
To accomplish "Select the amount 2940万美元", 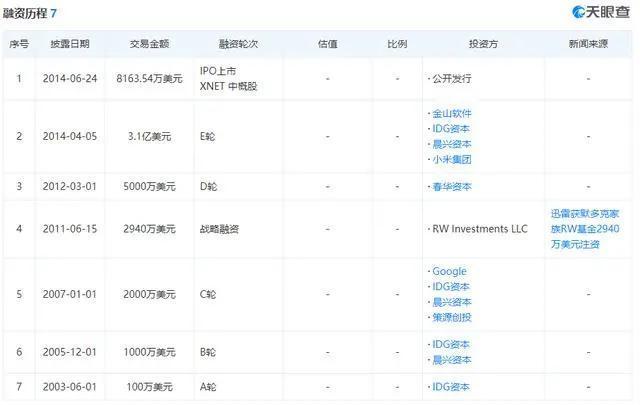I will point(149,229).
